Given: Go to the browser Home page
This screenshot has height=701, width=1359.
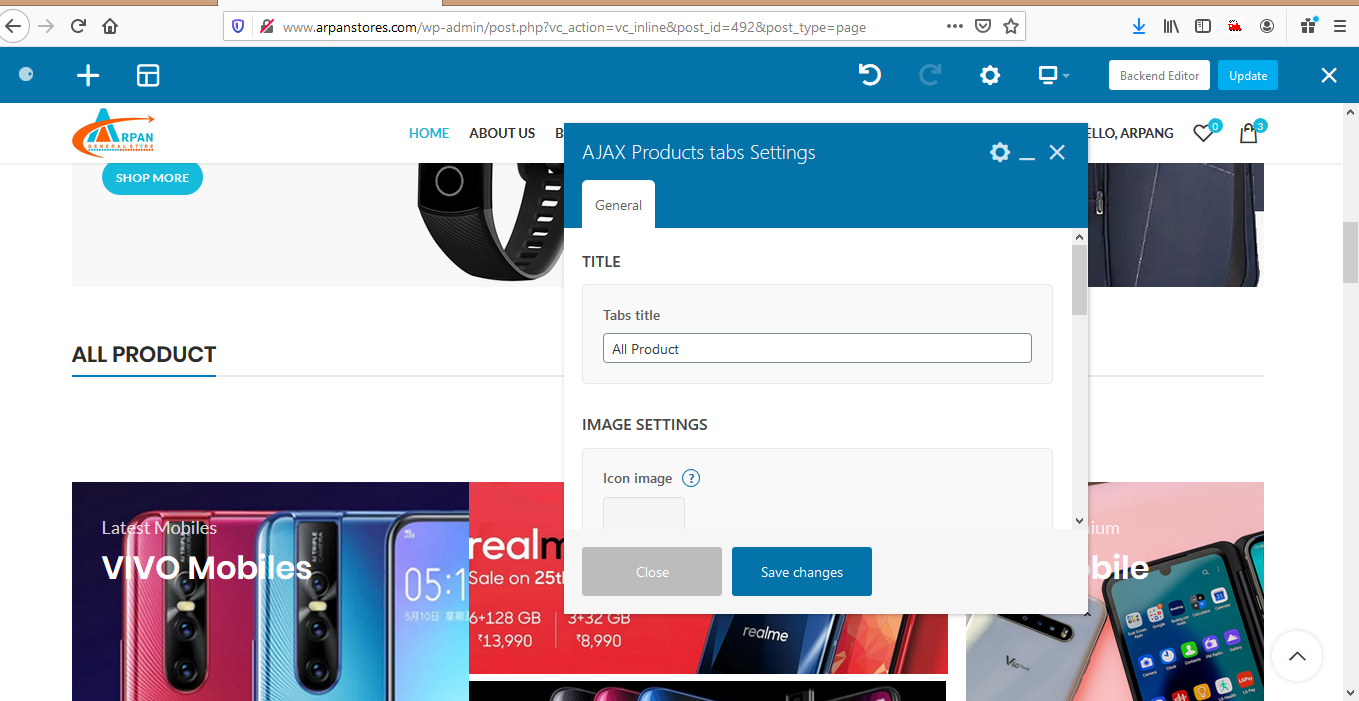Looking at the screenshot, I should coord(110,27).
